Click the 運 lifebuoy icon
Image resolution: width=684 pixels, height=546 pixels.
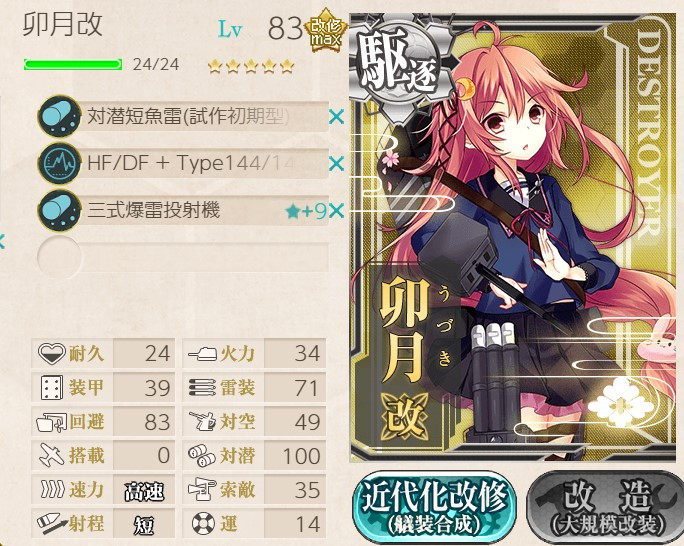click(203, 523)
